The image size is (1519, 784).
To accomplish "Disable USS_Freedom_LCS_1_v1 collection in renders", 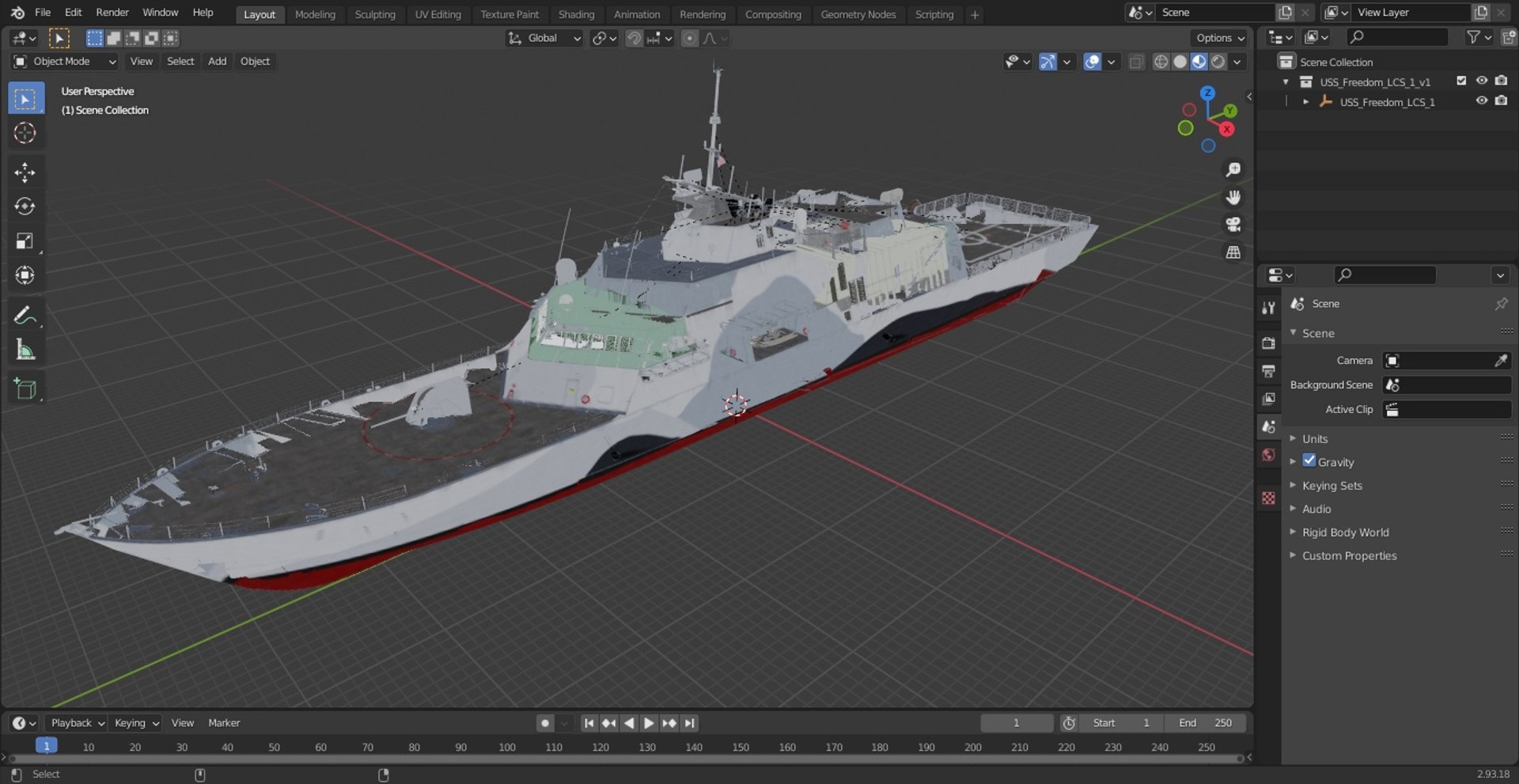I will [1501, 81].
